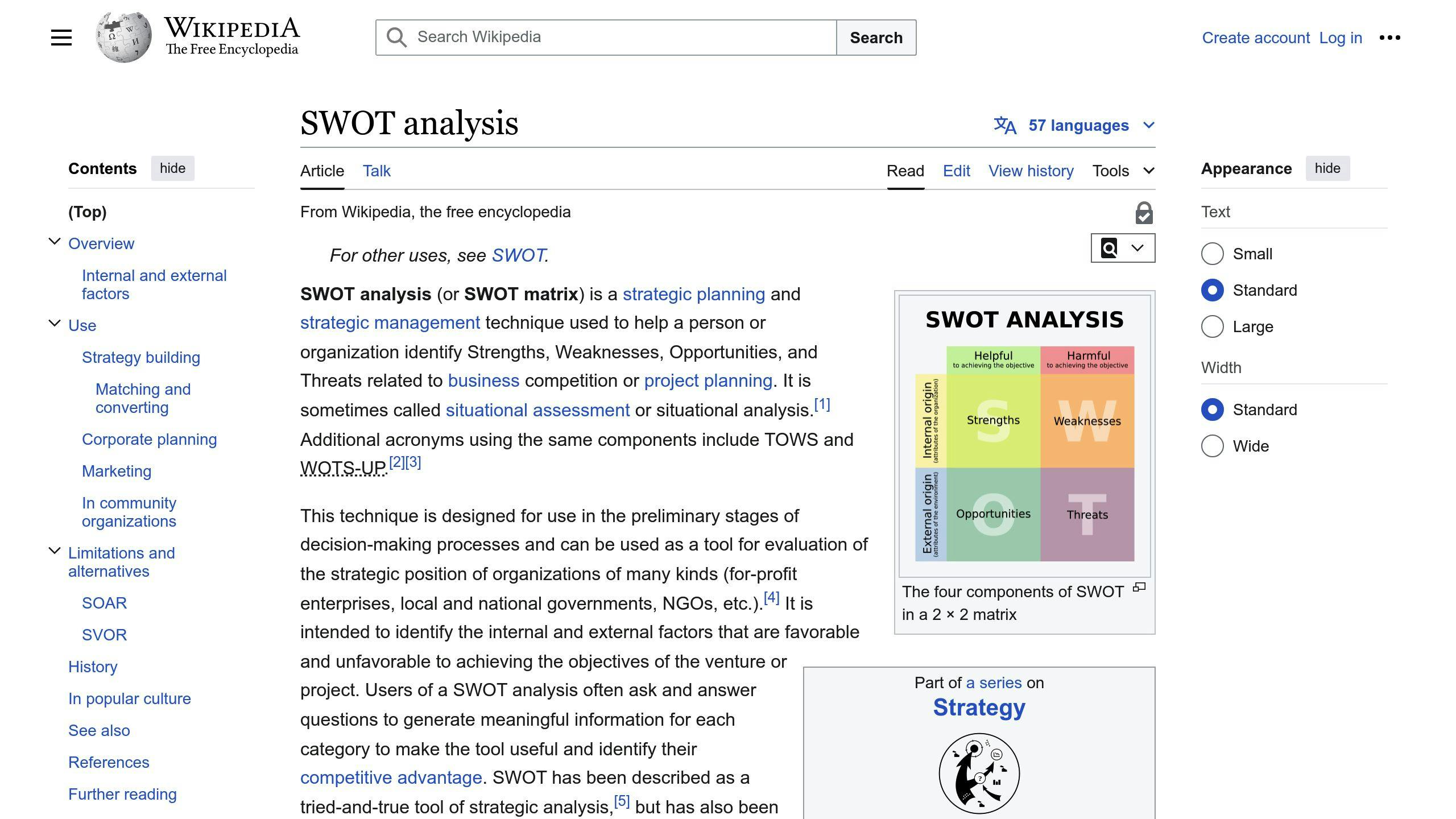
Task: Follow the competitive advantage link
Action: pos(391,777)
